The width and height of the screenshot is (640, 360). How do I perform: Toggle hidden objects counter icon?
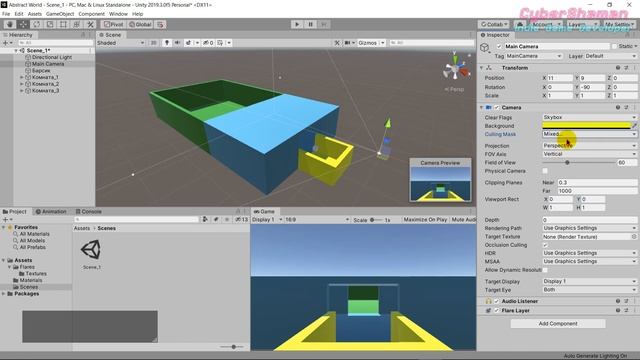(x=208, y=43)
